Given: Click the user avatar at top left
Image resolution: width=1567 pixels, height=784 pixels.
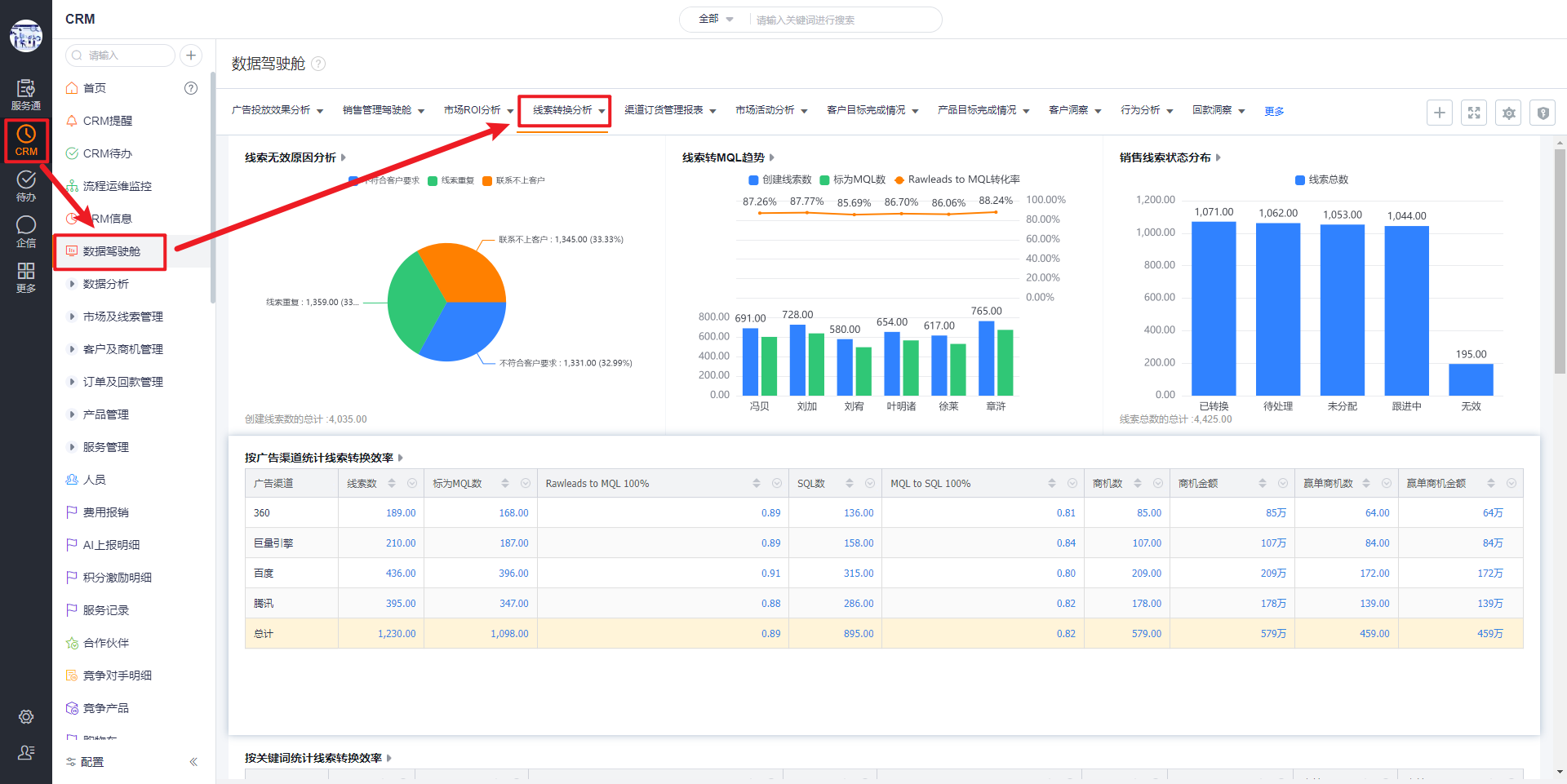Looking at the screenshot, I should tap(26, 36).
